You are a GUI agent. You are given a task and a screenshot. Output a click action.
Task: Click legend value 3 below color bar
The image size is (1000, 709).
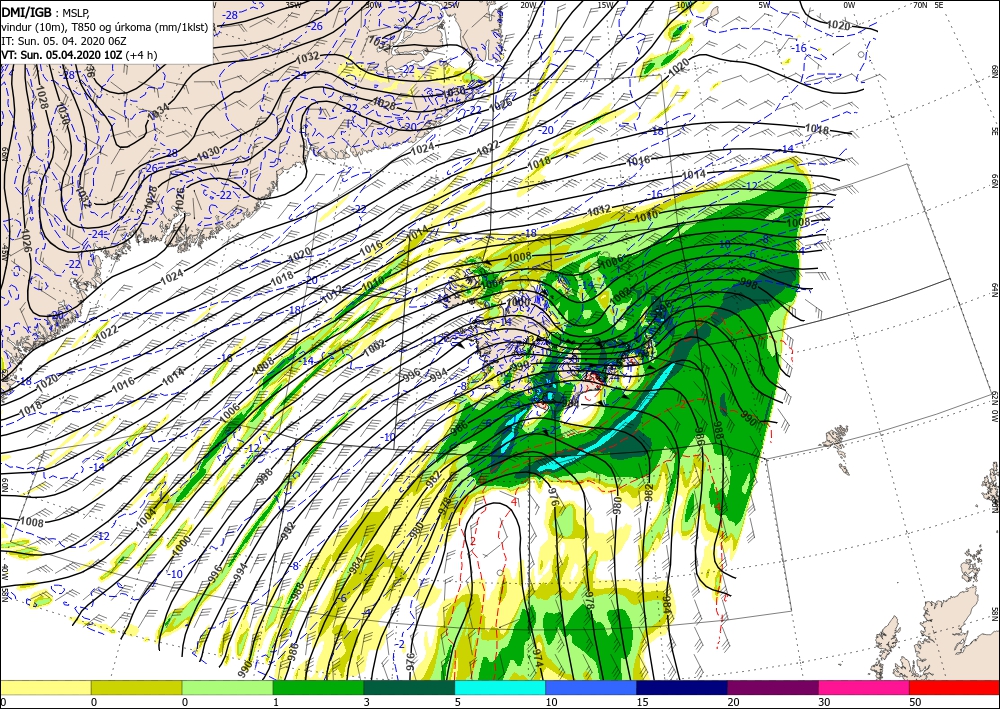pyautogui.click(x=367, y=702)
